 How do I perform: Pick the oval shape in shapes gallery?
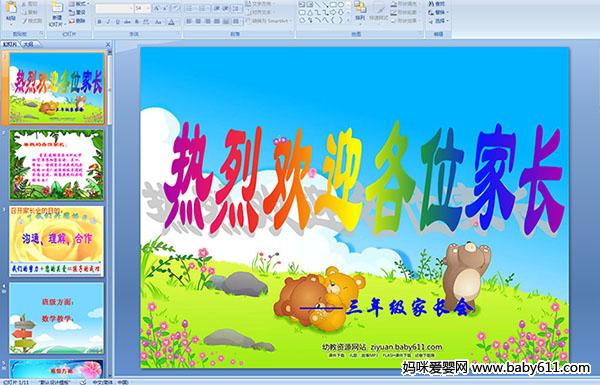coord(341,4)
